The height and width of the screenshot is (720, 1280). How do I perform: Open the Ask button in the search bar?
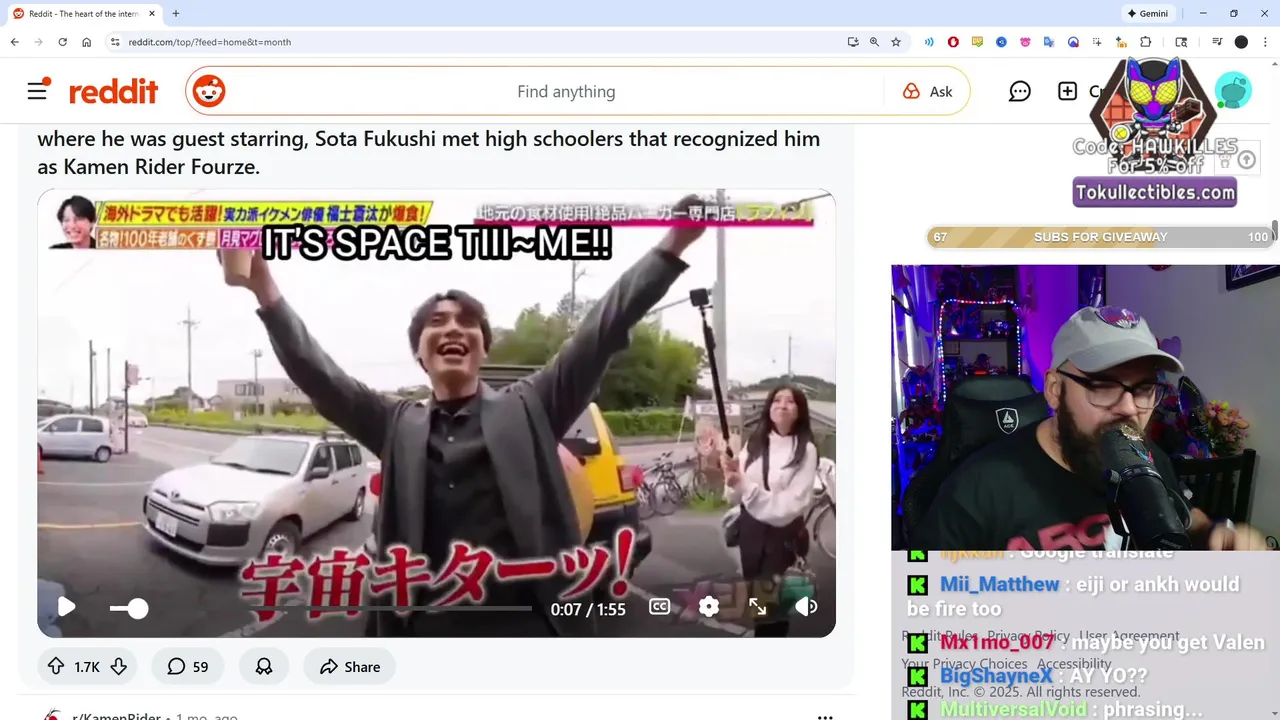[928, 91]
